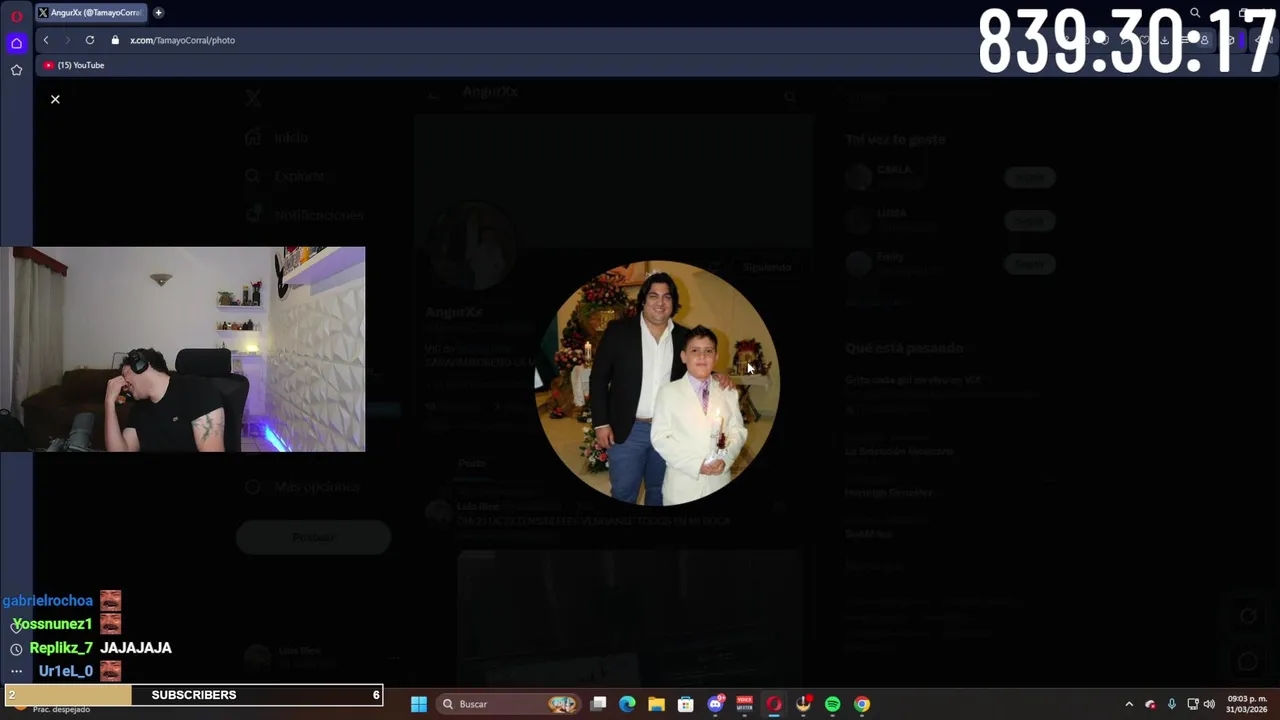Reload the current X page
The image size is (1280, 720).
coord(90,40)
